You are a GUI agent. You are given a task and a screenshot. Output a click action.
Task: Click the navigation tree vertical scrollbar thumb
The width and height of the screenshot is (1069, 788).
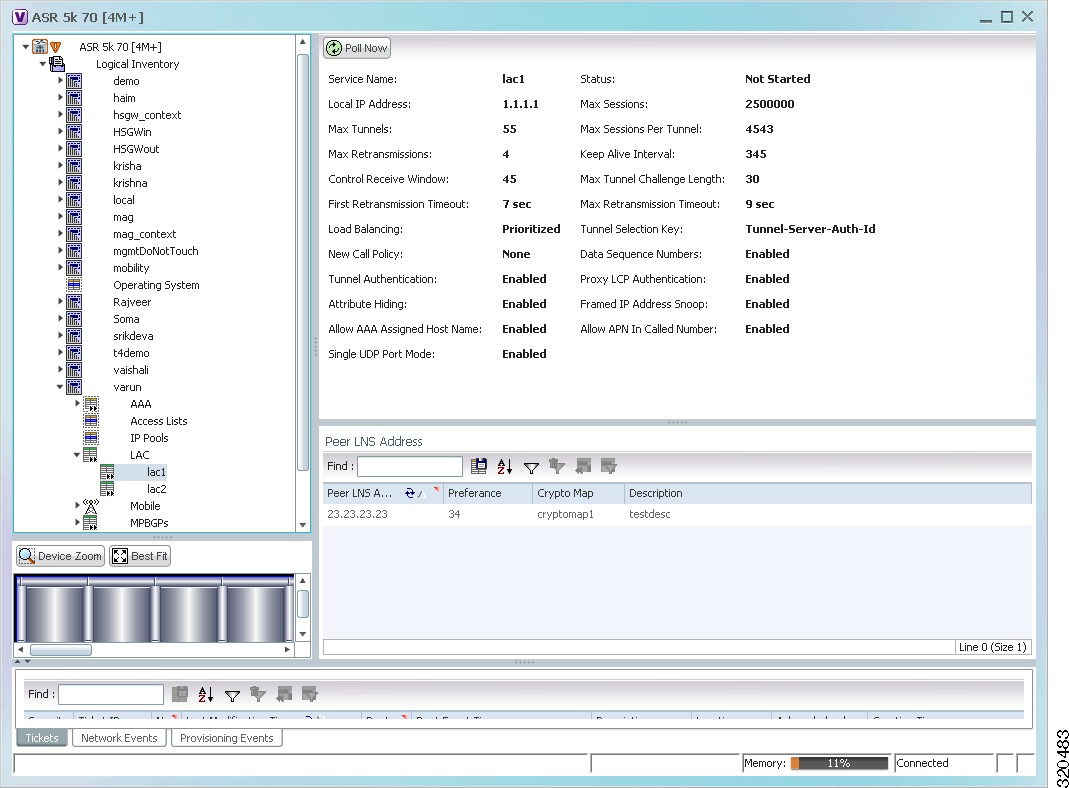[303, 262]
